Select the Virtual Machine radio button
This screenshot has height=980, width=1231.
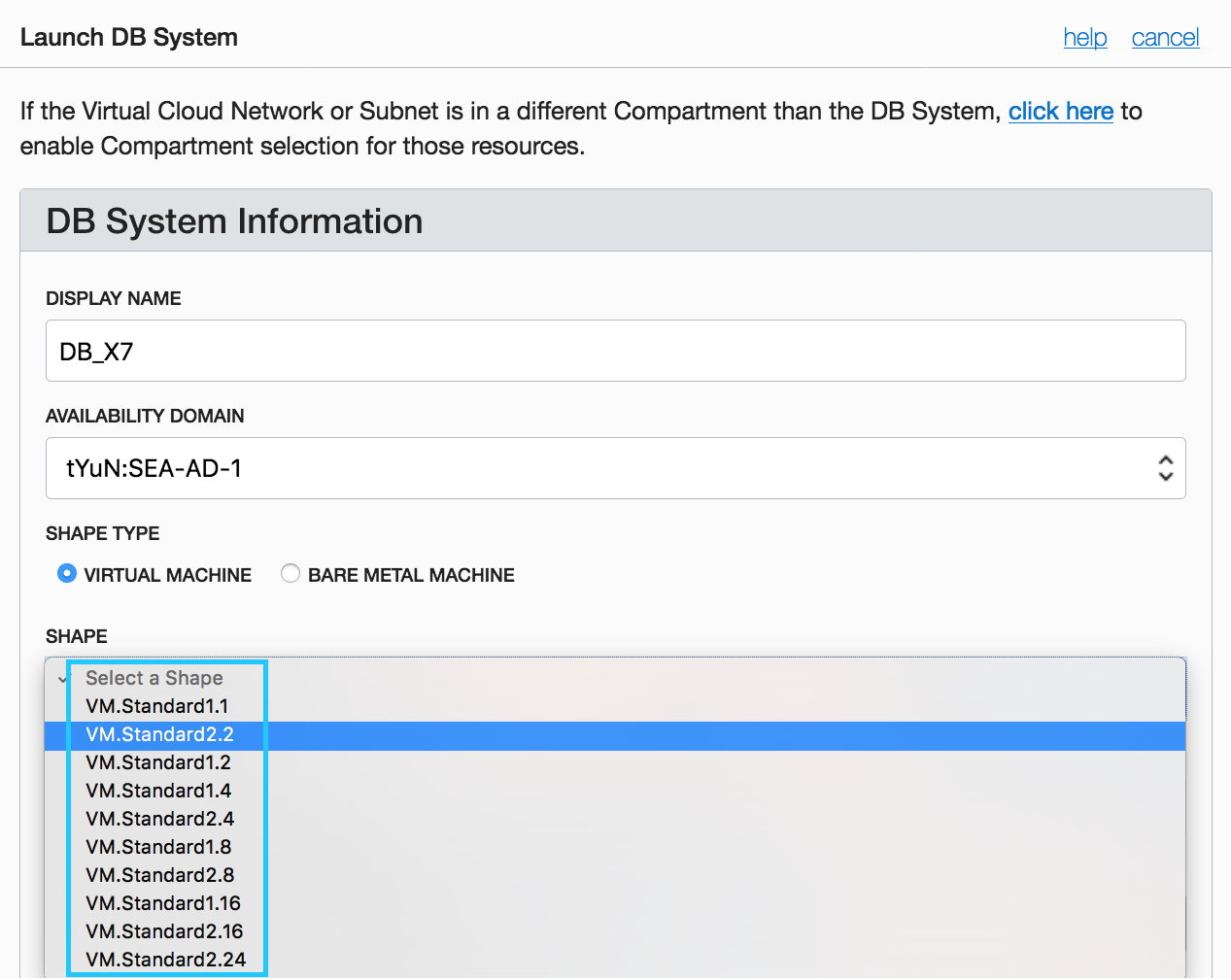[x=67, y=574]
